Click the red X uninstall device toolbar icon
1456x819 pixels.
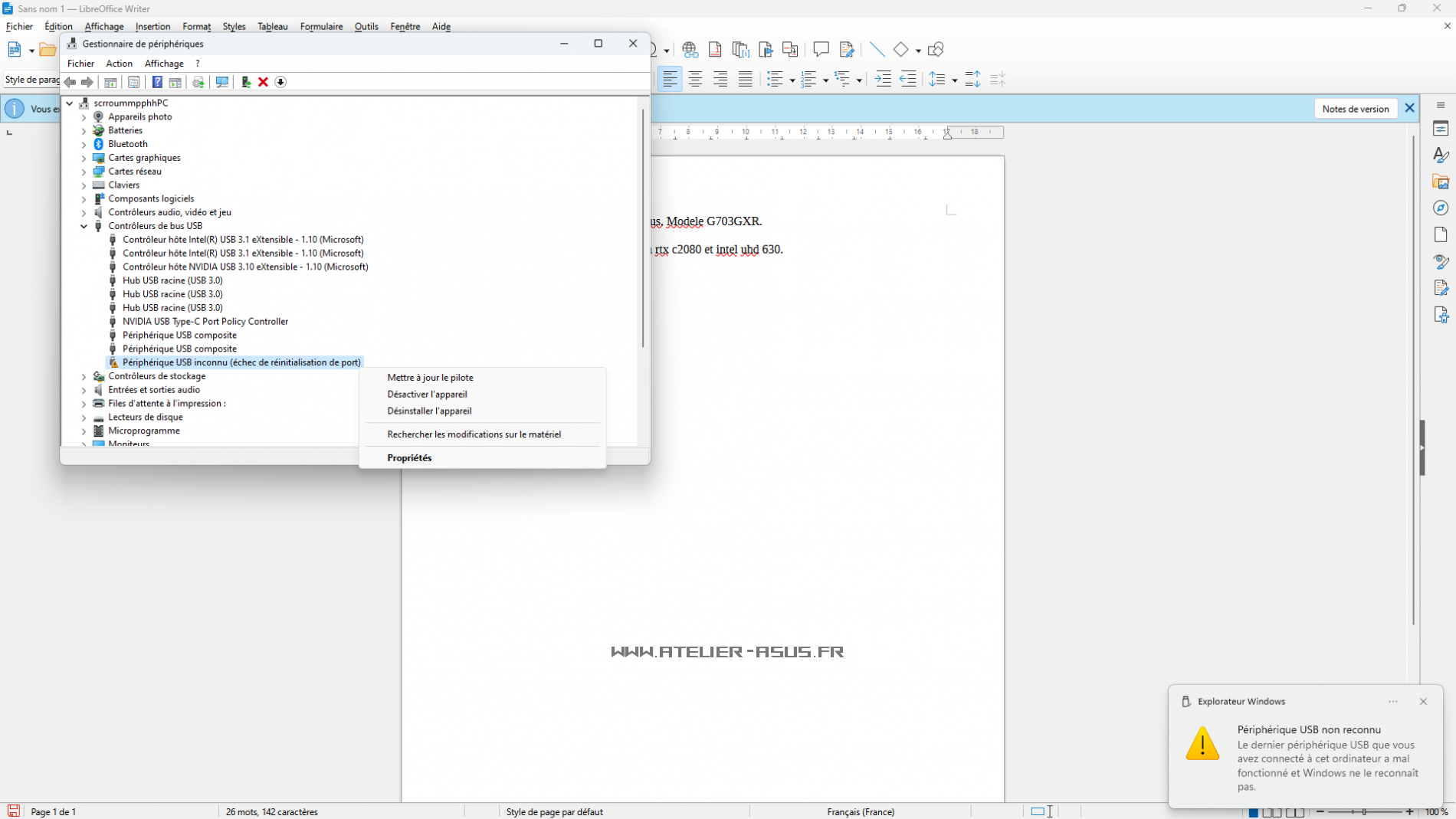point(263,82)
